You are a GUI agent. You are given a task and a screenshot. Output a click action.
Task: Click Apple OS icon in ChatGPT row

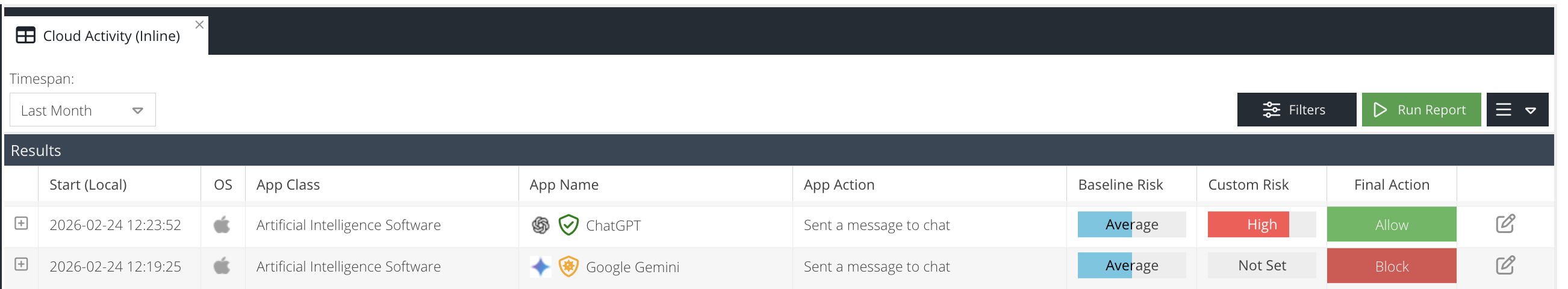[222, 225]
